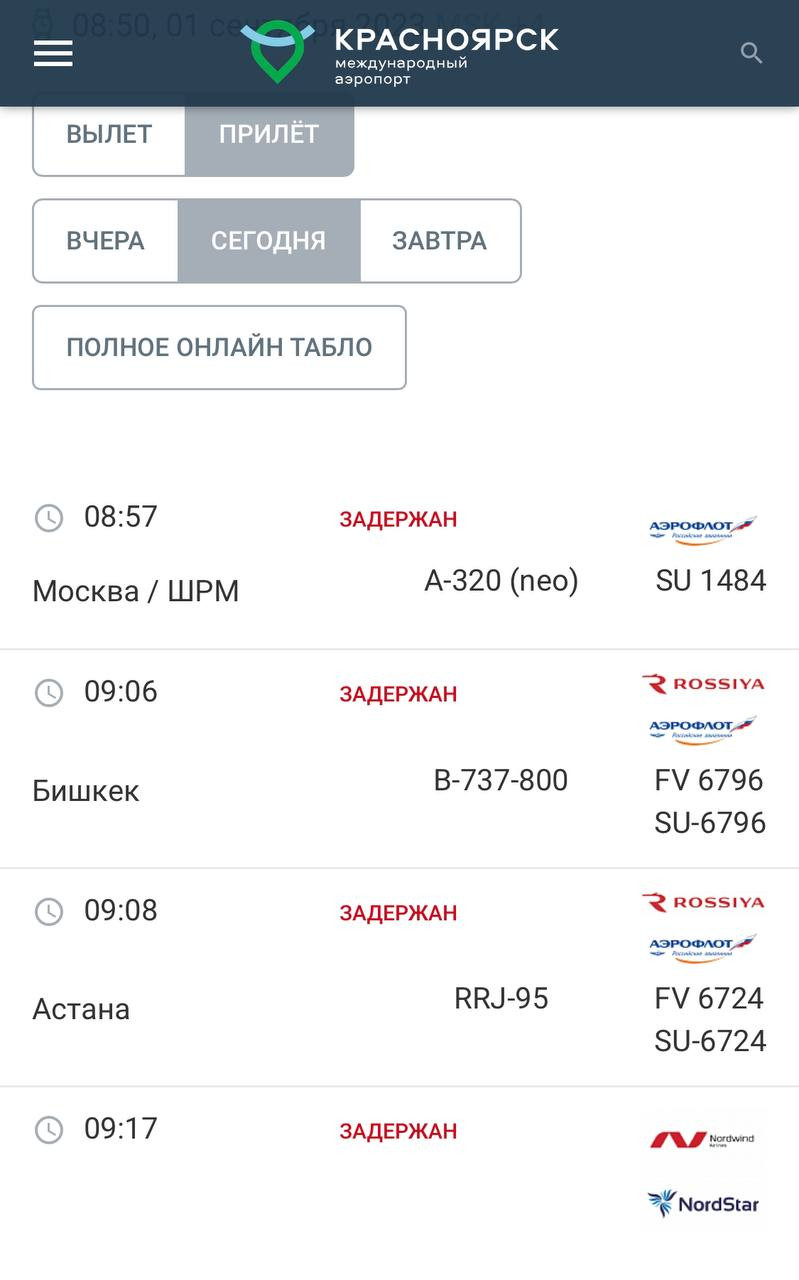Click the Nordwind Airlines logo
Image resolution: width=799 pixels, height=1280 pixels.
point(703,1139)
